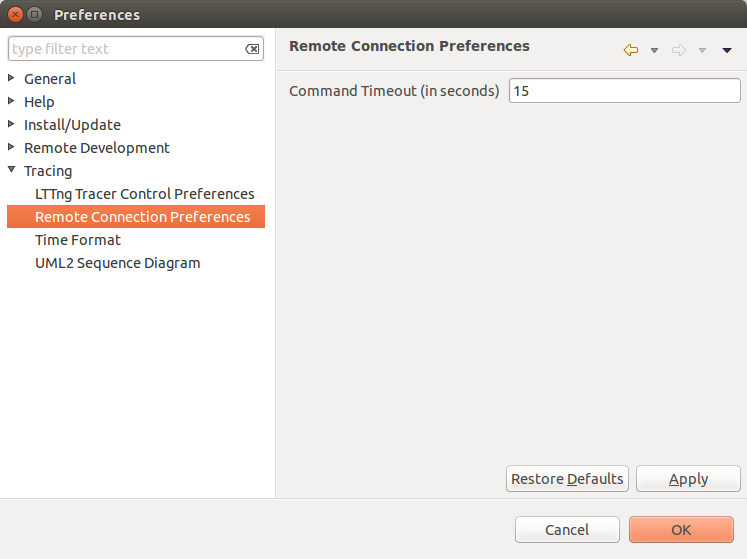
Task: Select LTTng Tracer Control Preferences
Action: 144,194
